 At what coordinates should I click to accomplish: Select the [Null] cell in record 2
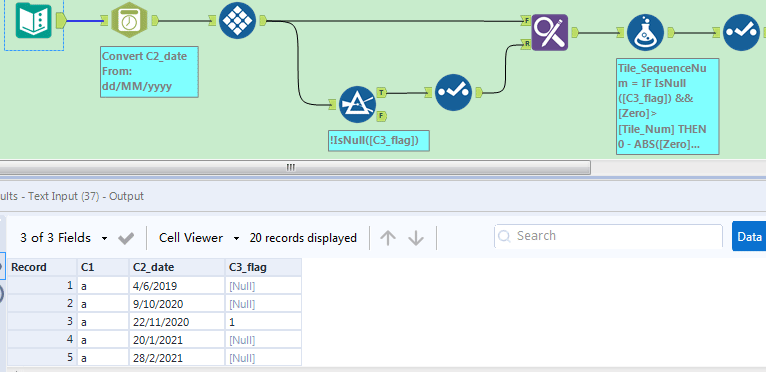coord(263,304)
